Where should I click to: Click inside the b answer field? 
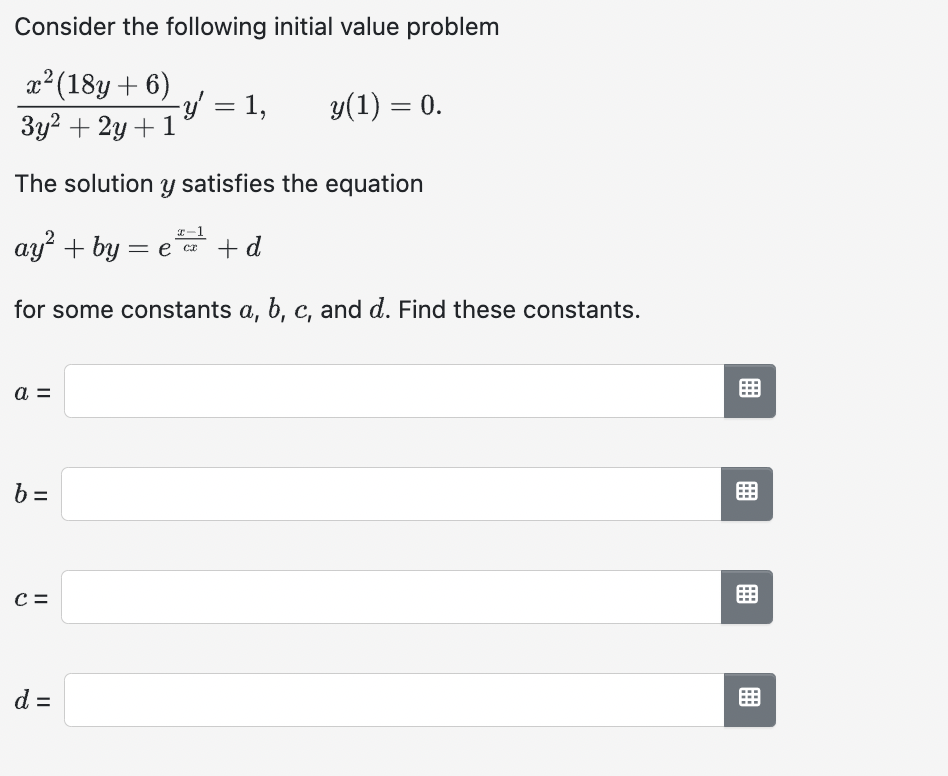390,494
